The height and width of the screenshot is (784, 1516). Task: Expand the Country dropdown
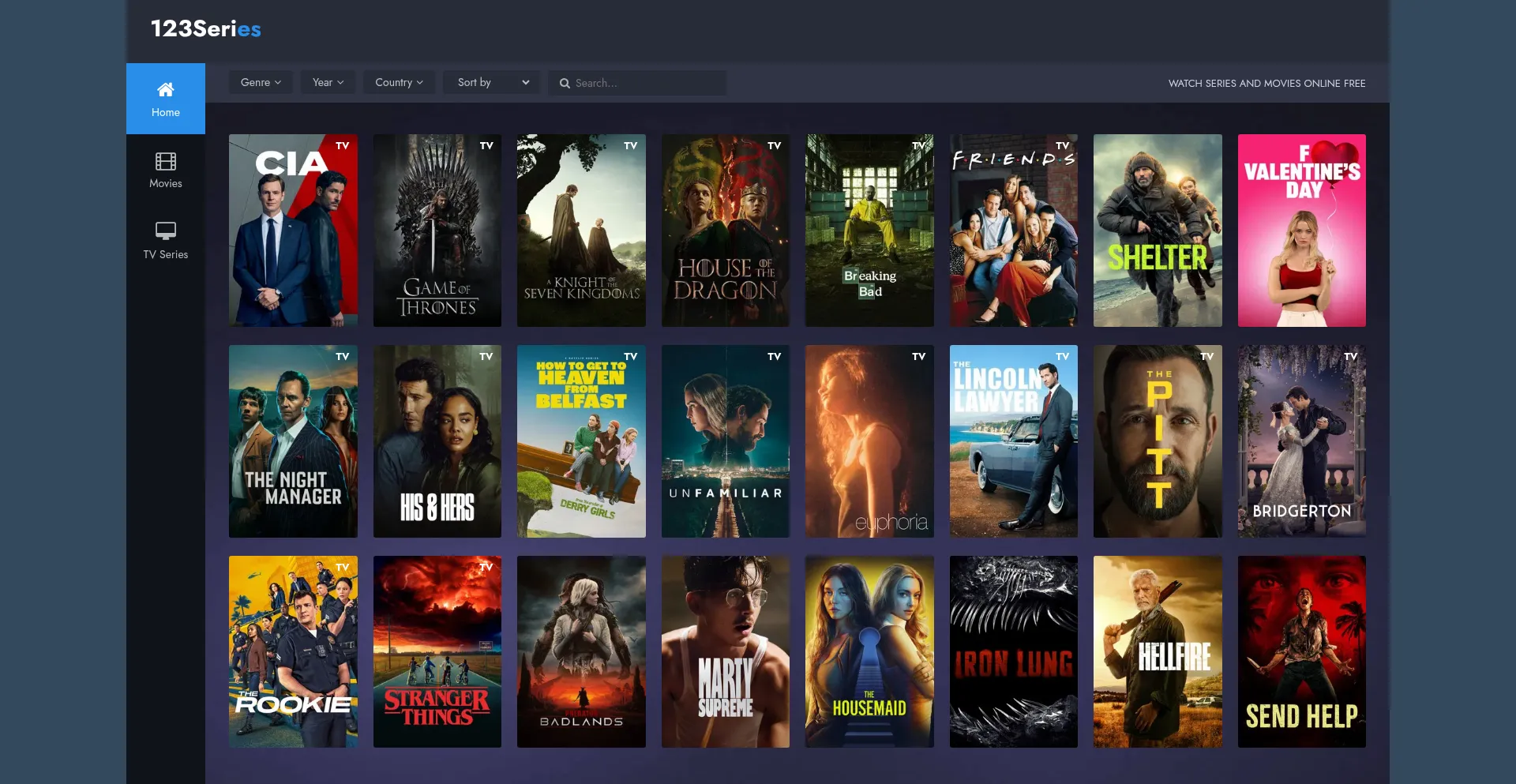(x=399, y=82)
